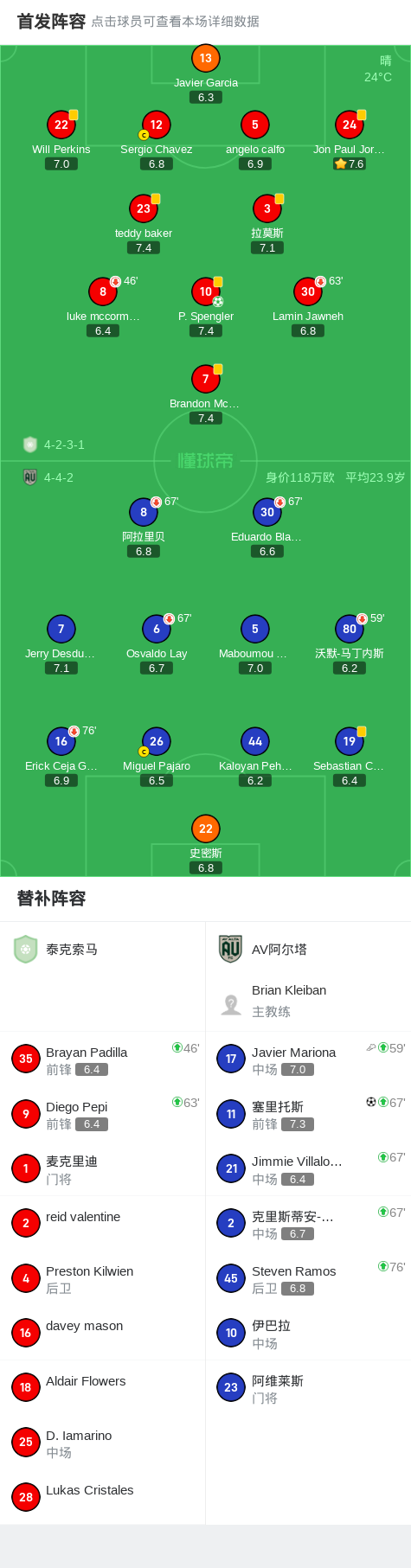The image size is (411, 1568).
Task: Select the 替补阵容 section heading
Action: tap(52, 899)
